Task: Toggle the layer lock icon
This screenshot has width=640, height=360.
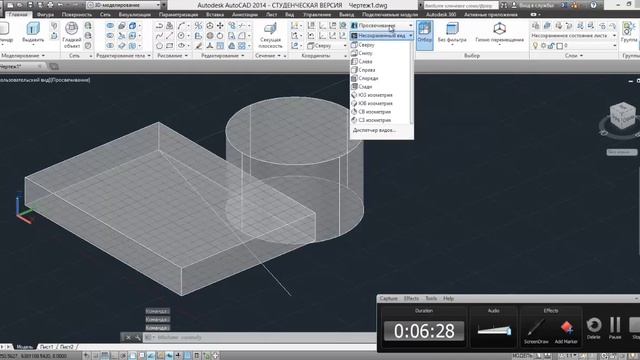Action: tap(551, 46)
